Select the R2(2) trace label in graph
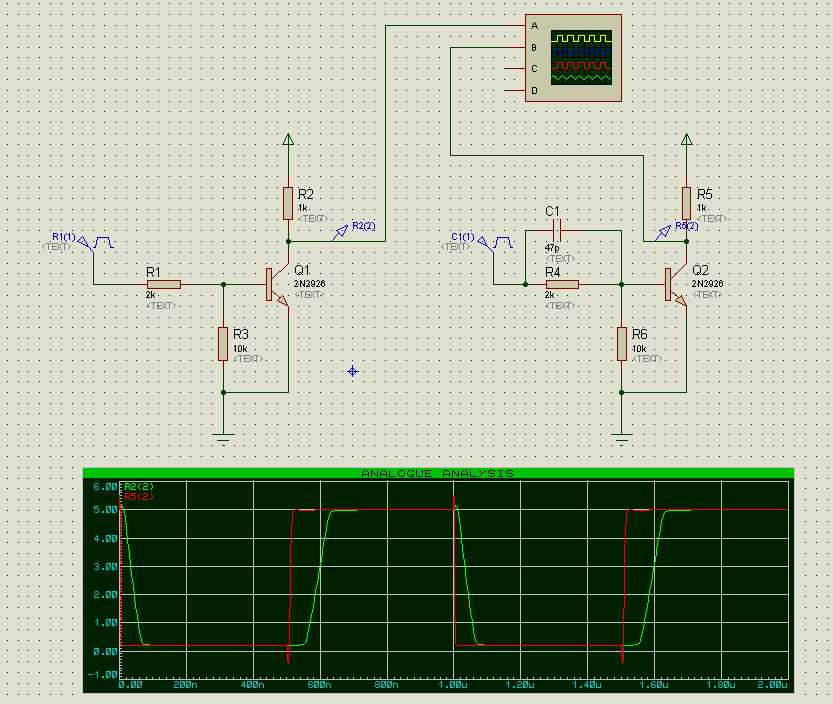Screen dimensions: 833x704 139,486
